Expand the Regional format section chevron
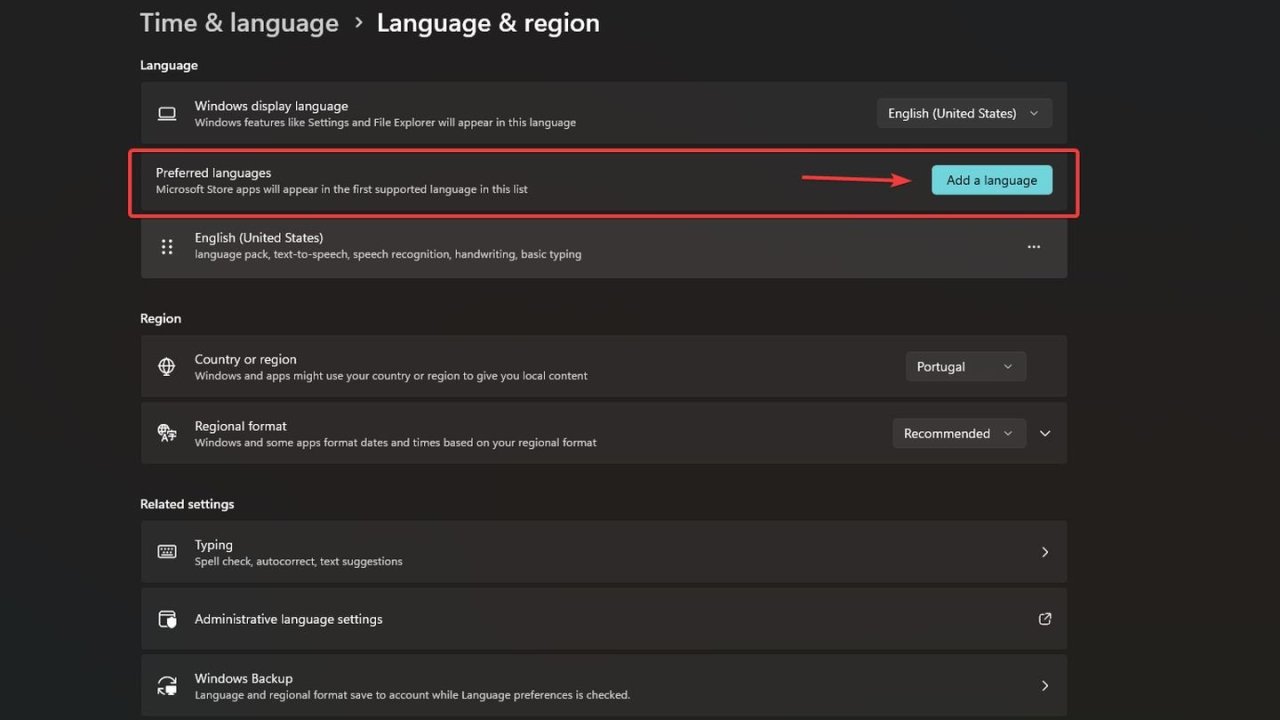This screenshot has height=720, width=1280. (x=1045, y=433)
